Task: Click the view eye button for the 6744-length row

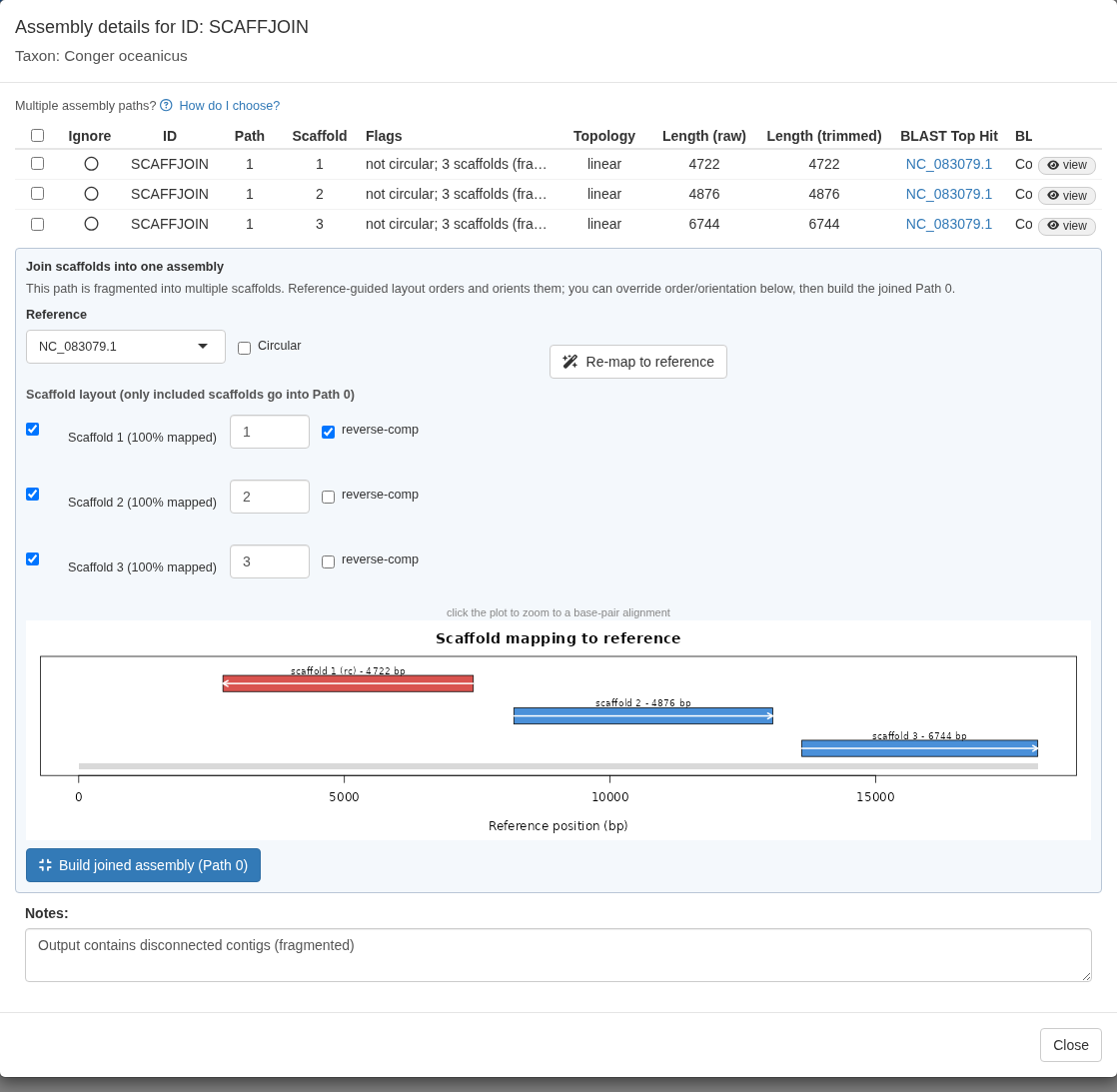Action: coord(1066,226)
